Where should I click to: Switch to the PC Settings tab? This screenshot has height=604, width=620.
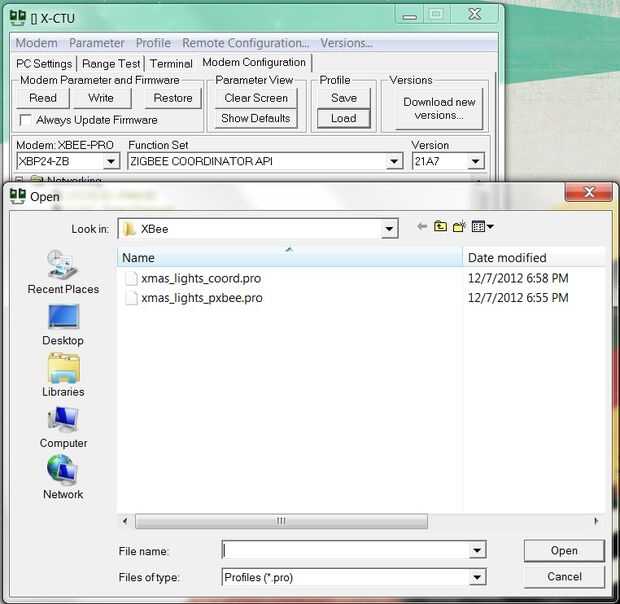pyautogui.click(x=44, y=64)
